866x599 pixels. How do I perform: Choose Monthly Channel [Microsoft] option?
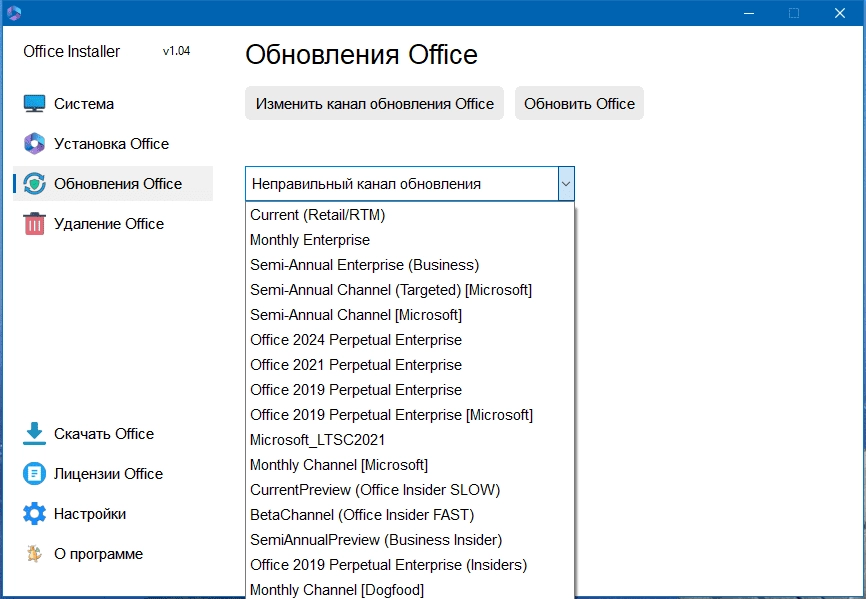coord(410,465)
